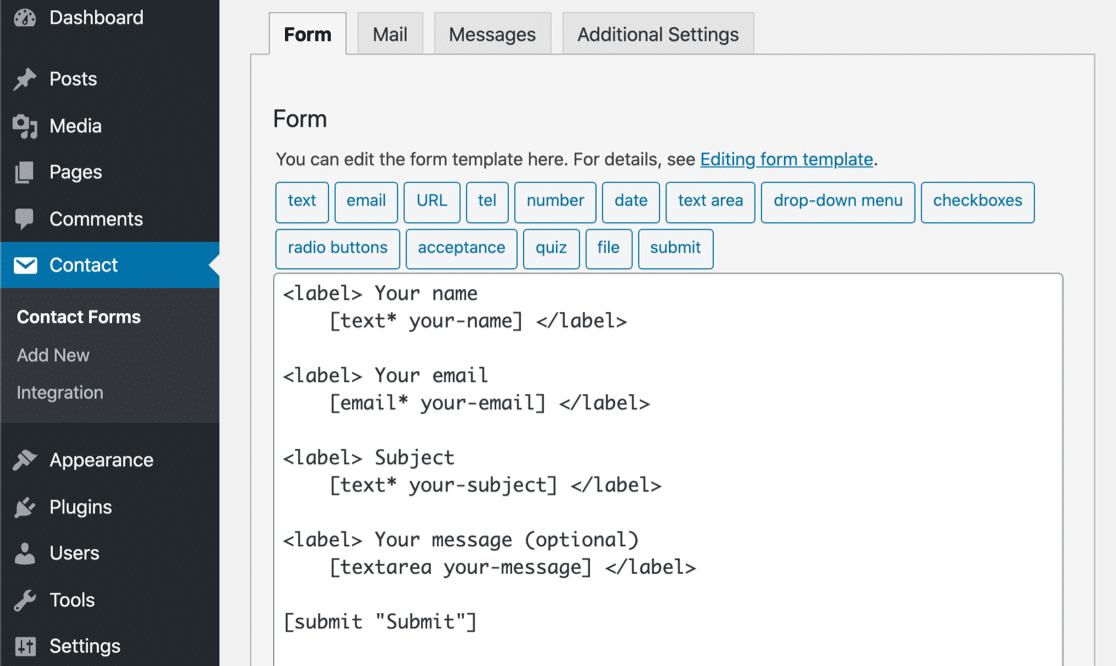This screenshot has width=1116, height=666.
Task: Insert a URL field tag
Action: [432, 202]
